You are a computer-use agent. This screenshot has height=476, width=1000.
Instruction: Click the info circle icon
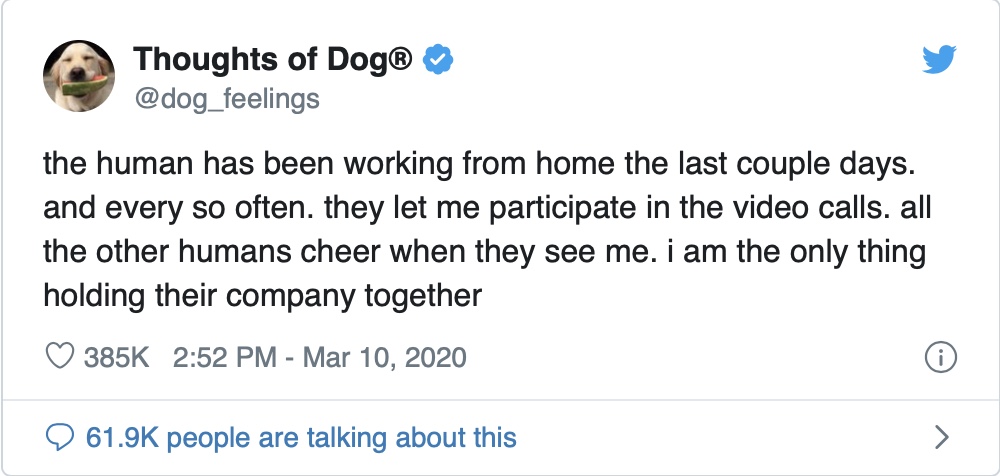point(941,356)
